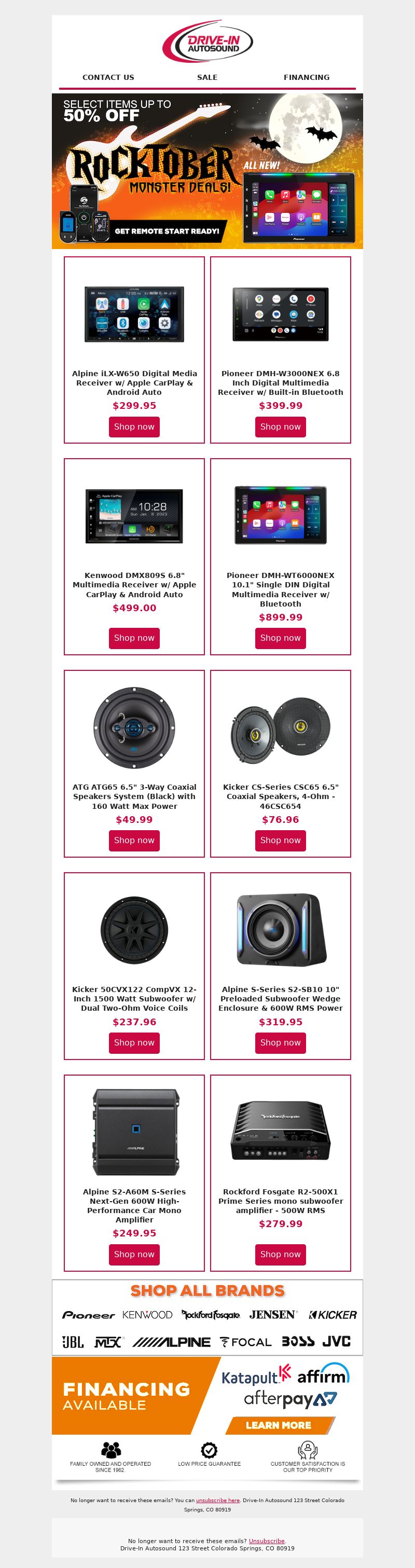415x1568 pixels.
Task: Click the JBL brand logo
Action: click(x=73, y=1342)
